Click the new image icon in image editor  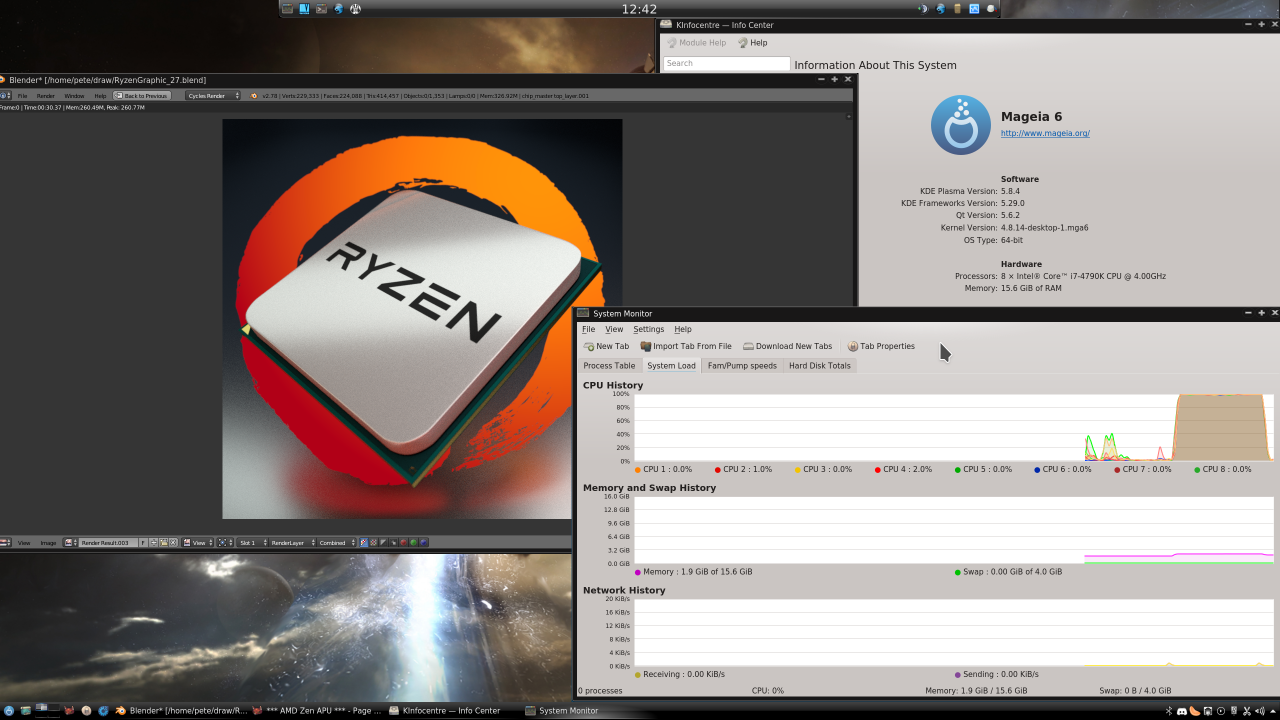click(x=154, y=543)
